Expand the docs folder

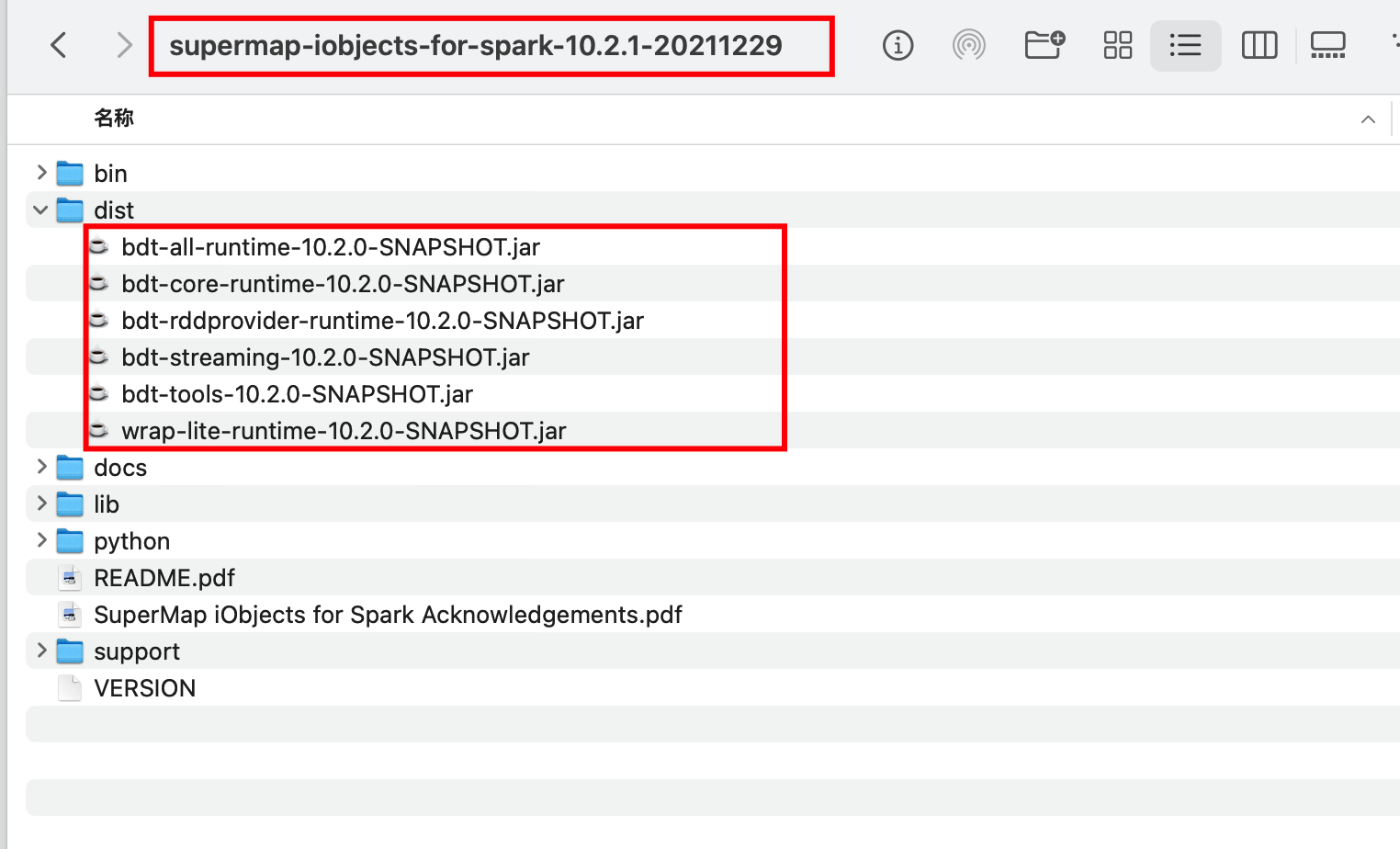pyautogui.click(x=41, y=467)
